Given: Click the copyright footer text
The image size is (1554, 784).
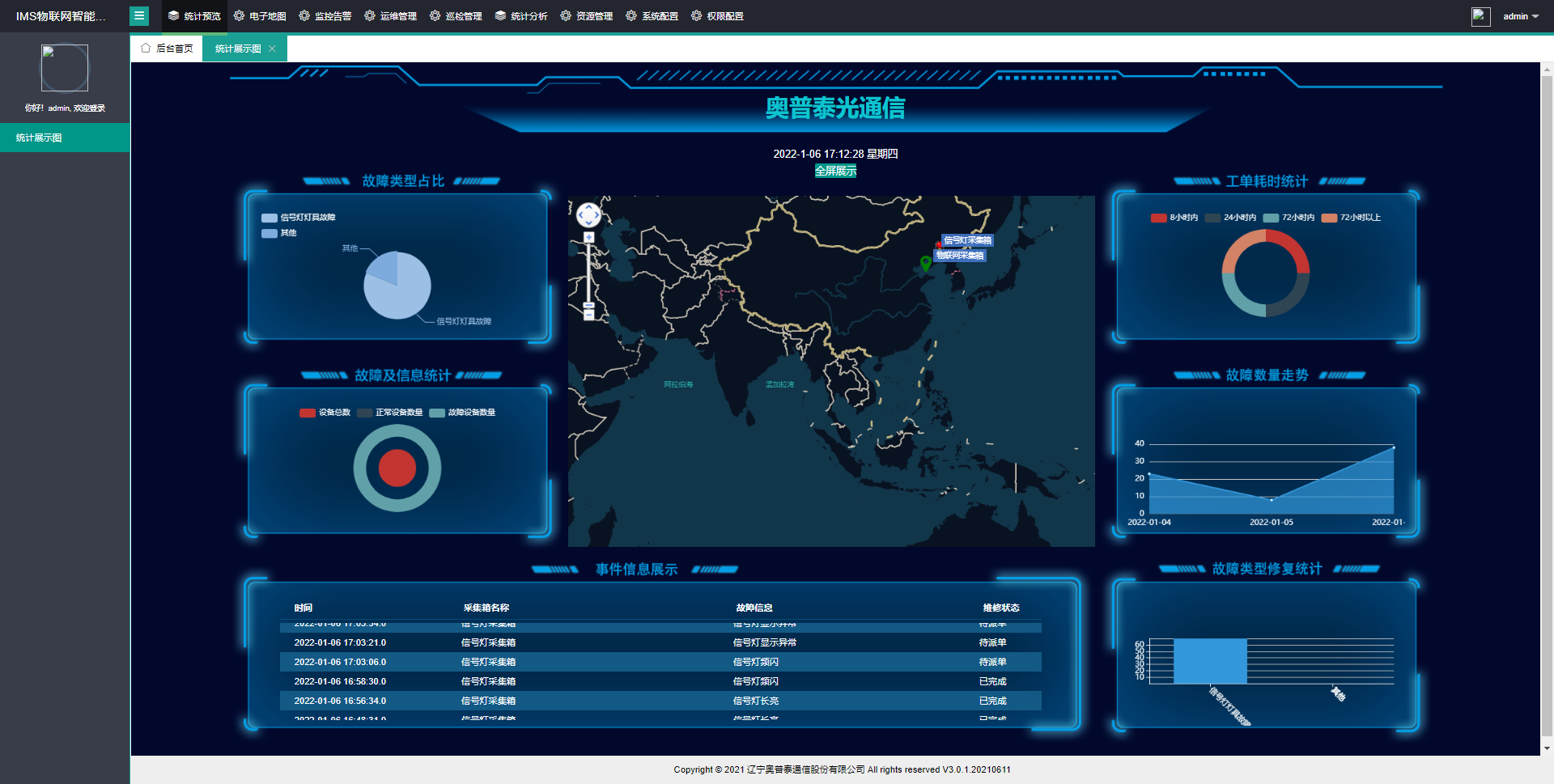Looking at the screenshot, I should [x=842, y=769].
